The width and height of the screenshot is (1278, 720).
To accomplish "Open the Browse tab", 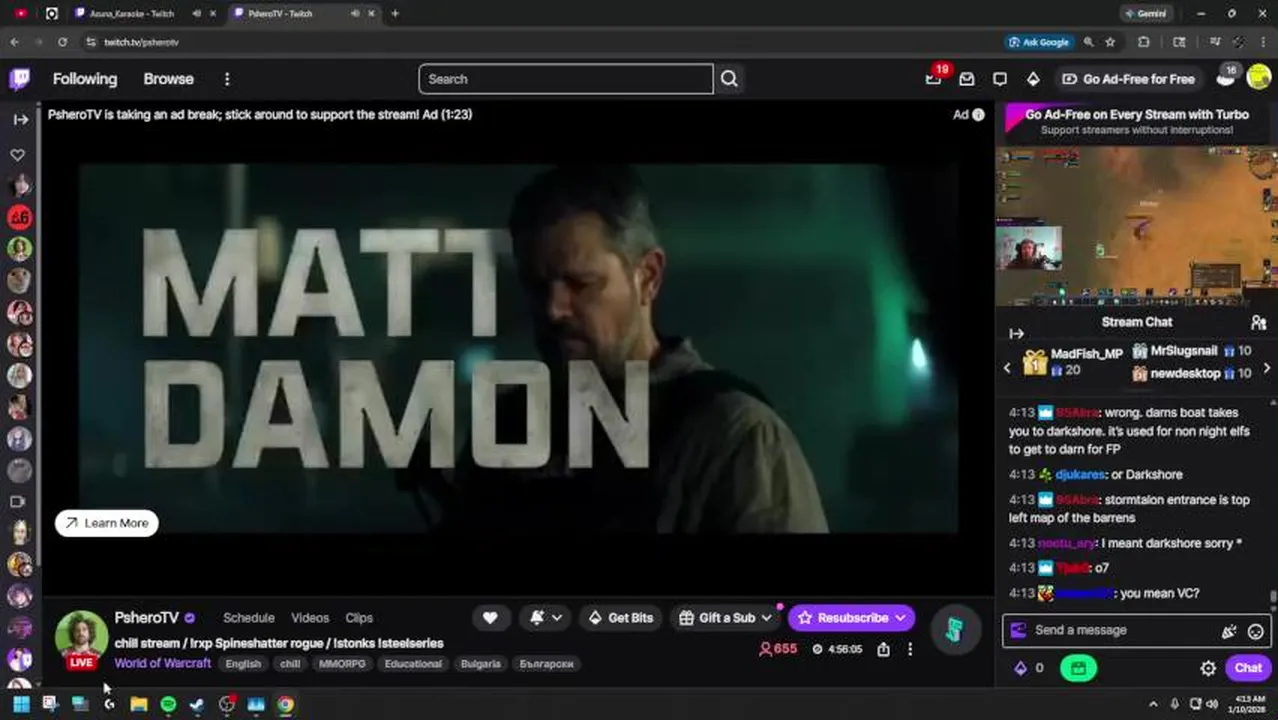I will 168,79.
